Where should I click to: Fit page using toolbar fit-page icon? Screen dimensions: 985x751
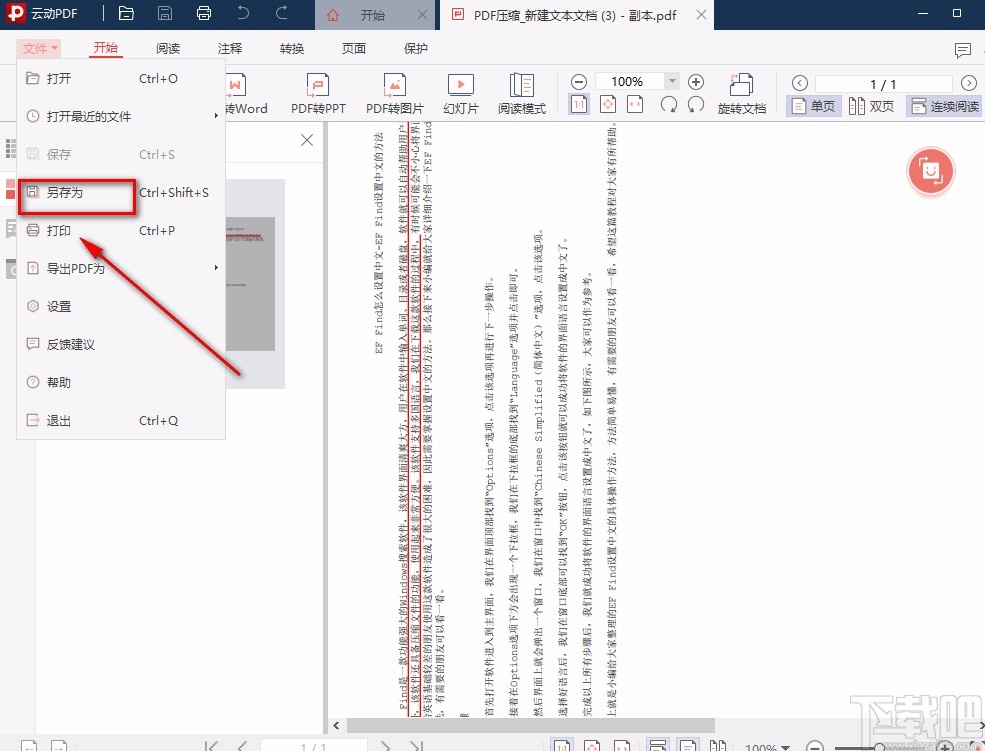click(607, 105)
